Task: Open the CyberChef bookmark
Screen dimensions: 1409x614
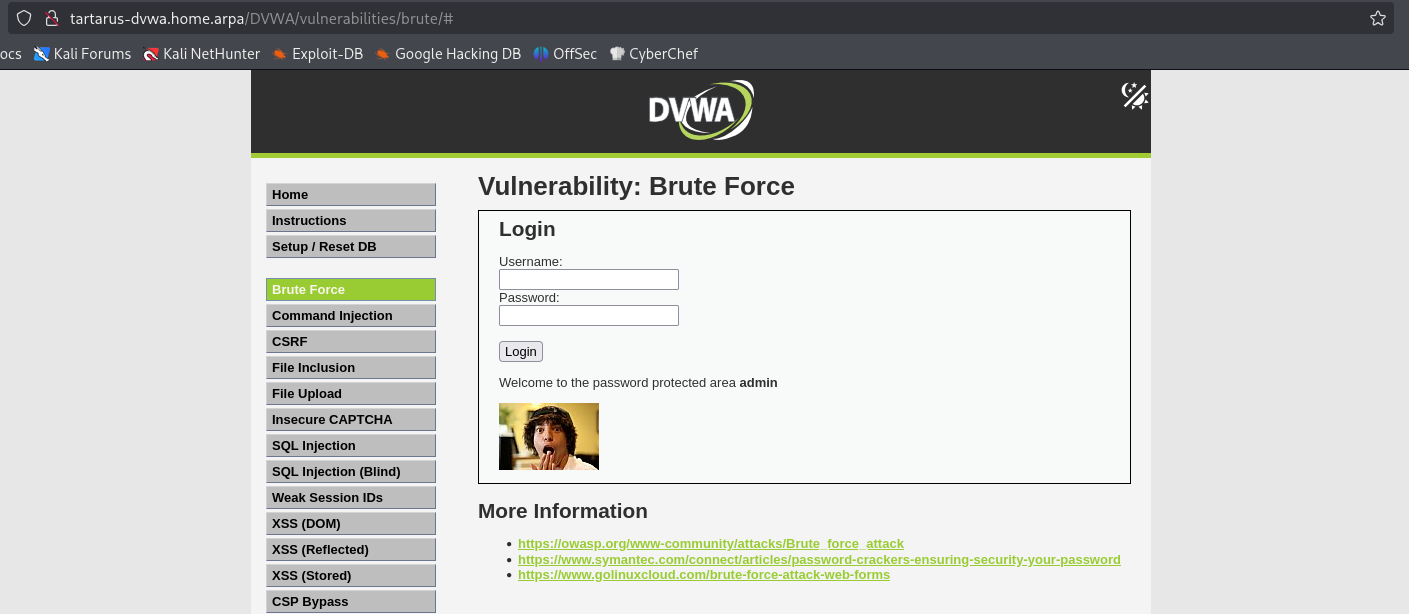Action: 653,54
